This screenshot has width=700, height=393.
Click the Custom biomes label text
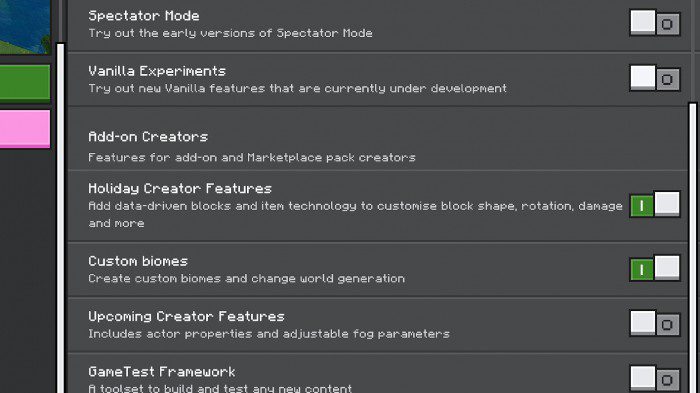tap(138, 261)
